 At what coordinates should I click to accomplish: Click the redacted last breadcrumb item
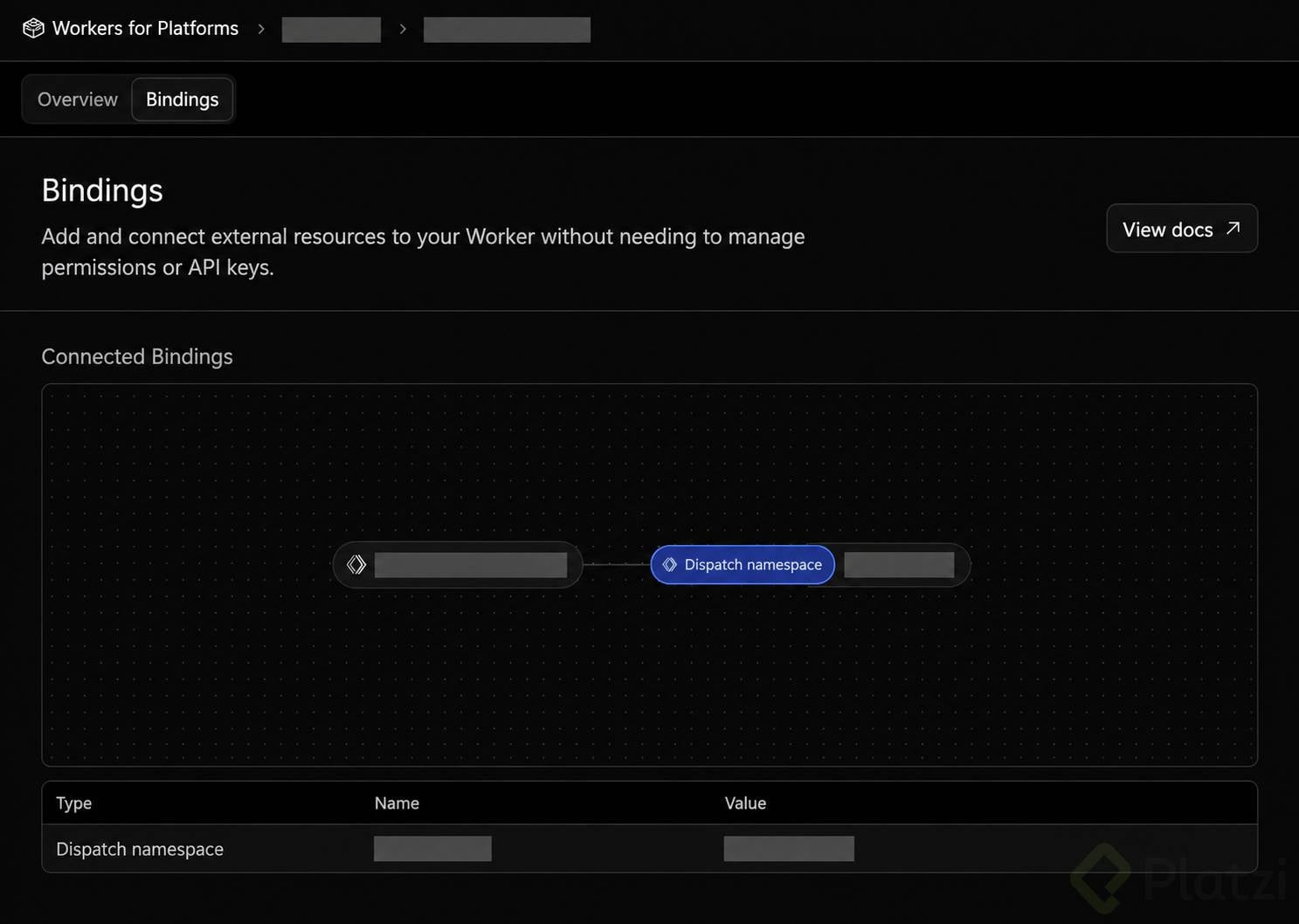[x=507, y=29]
